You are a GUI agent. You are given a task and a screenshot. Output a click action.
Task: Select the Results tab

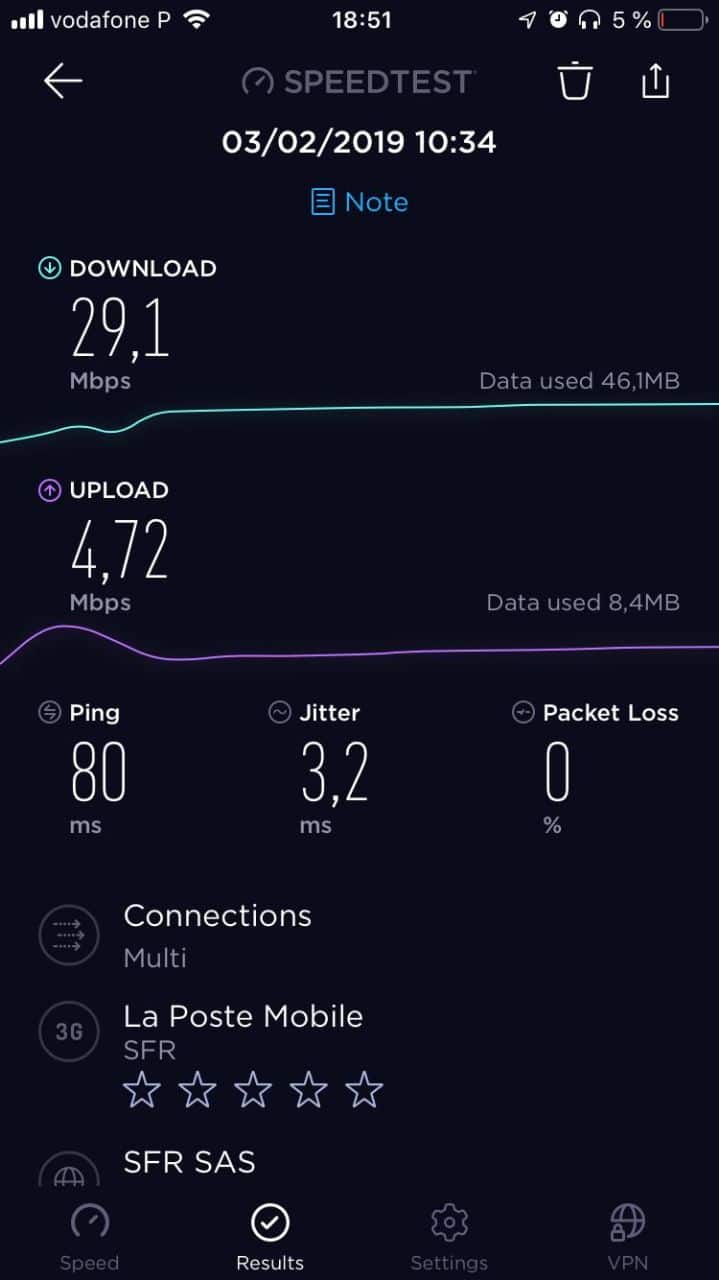click(x=270, y=1237)
